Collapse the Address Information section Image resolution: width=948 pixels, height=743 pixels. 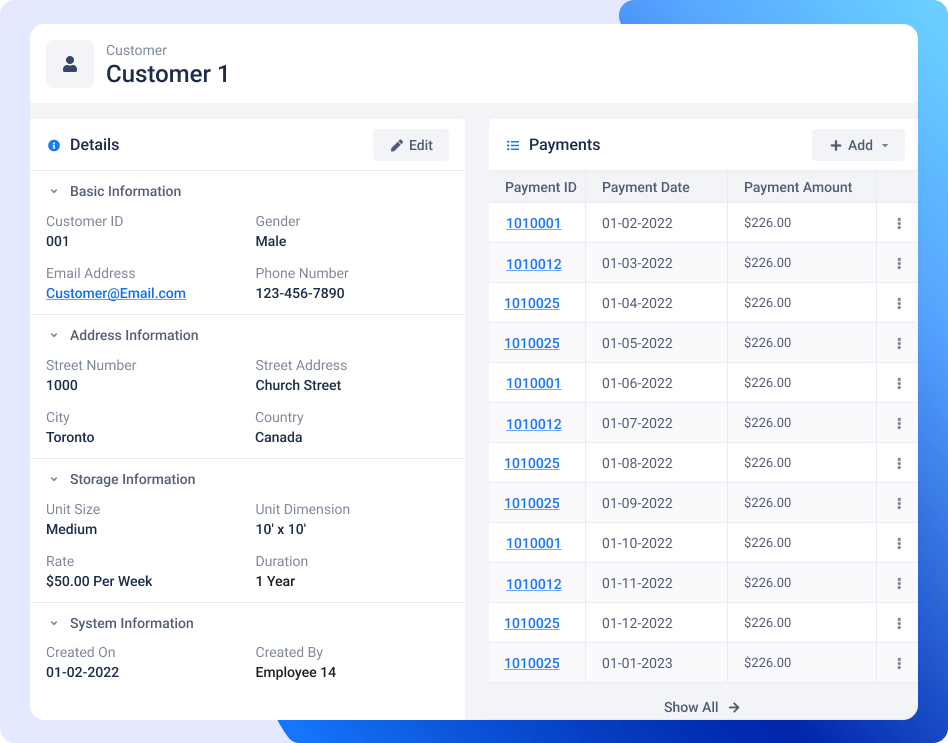tap(53, 335)
